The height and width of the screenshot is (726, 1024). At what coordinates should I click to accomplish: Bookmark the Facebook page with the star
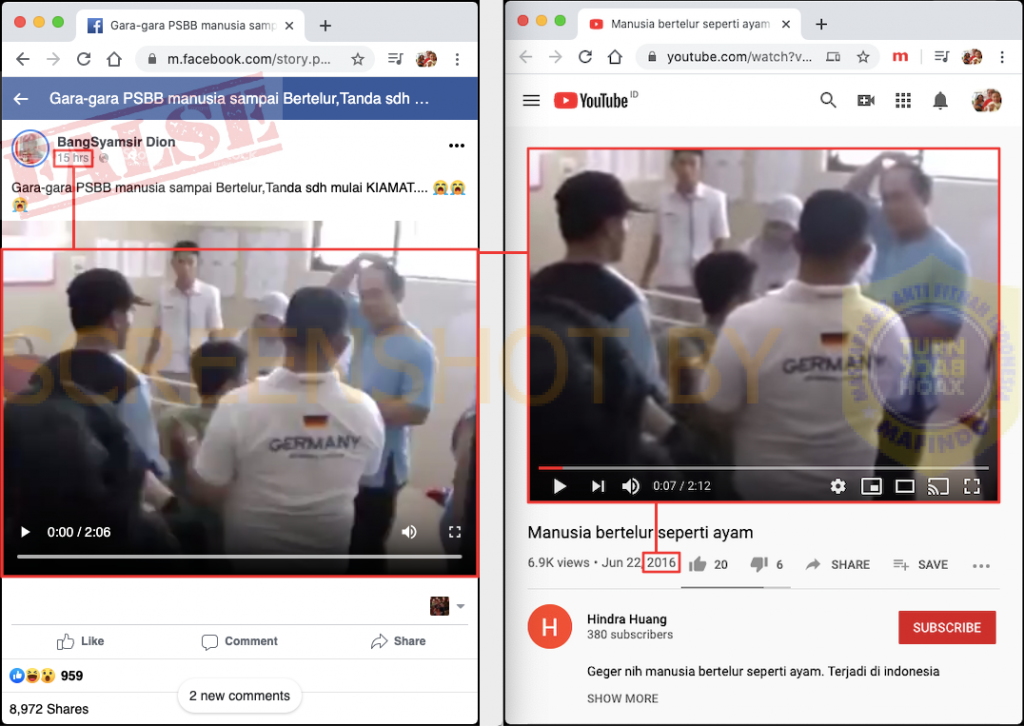tap(357, 59)
